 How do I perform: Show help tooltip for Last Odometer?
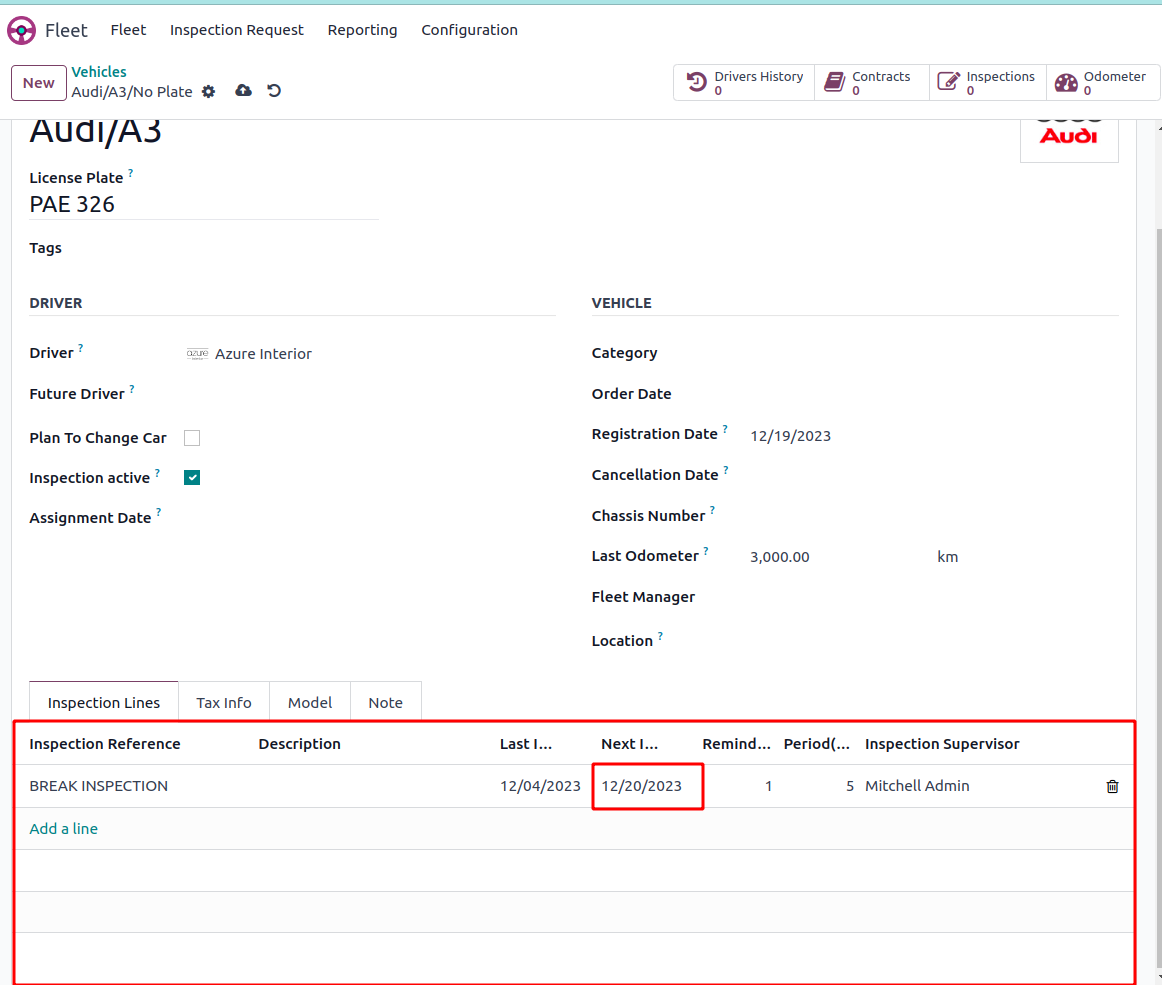[706, 551]
